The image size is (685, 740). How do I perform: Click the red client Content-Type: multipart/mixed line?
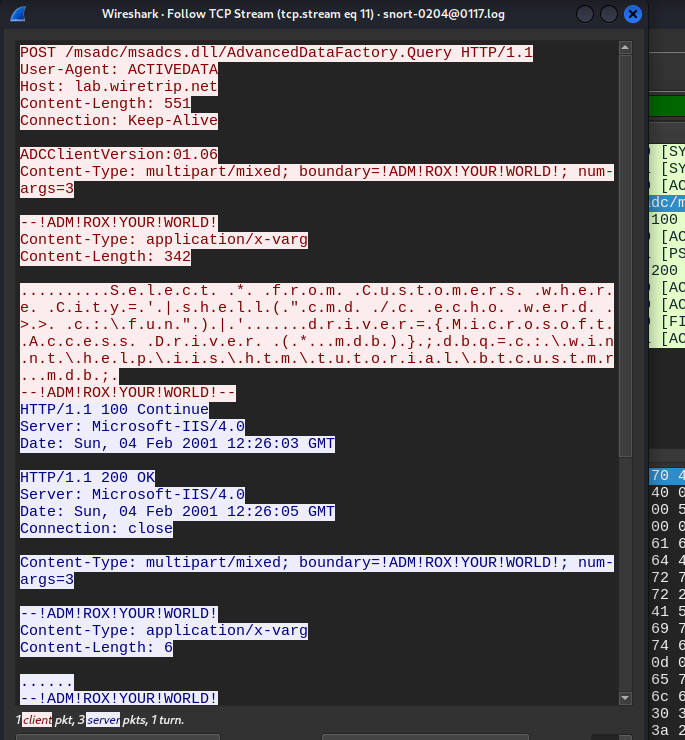tap(317, 180)
